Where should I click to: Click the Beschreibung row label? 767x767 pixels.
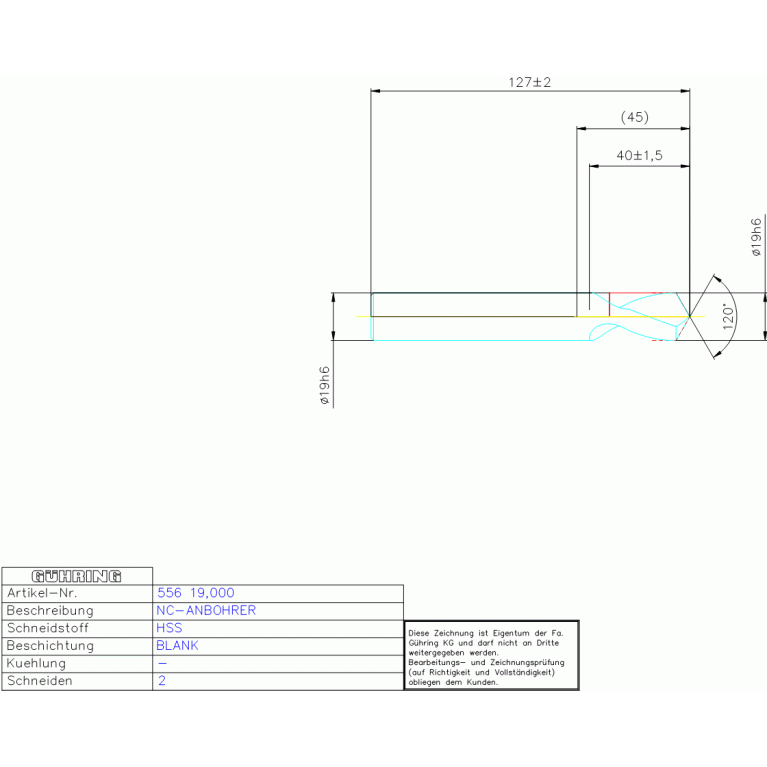[50, 610]
